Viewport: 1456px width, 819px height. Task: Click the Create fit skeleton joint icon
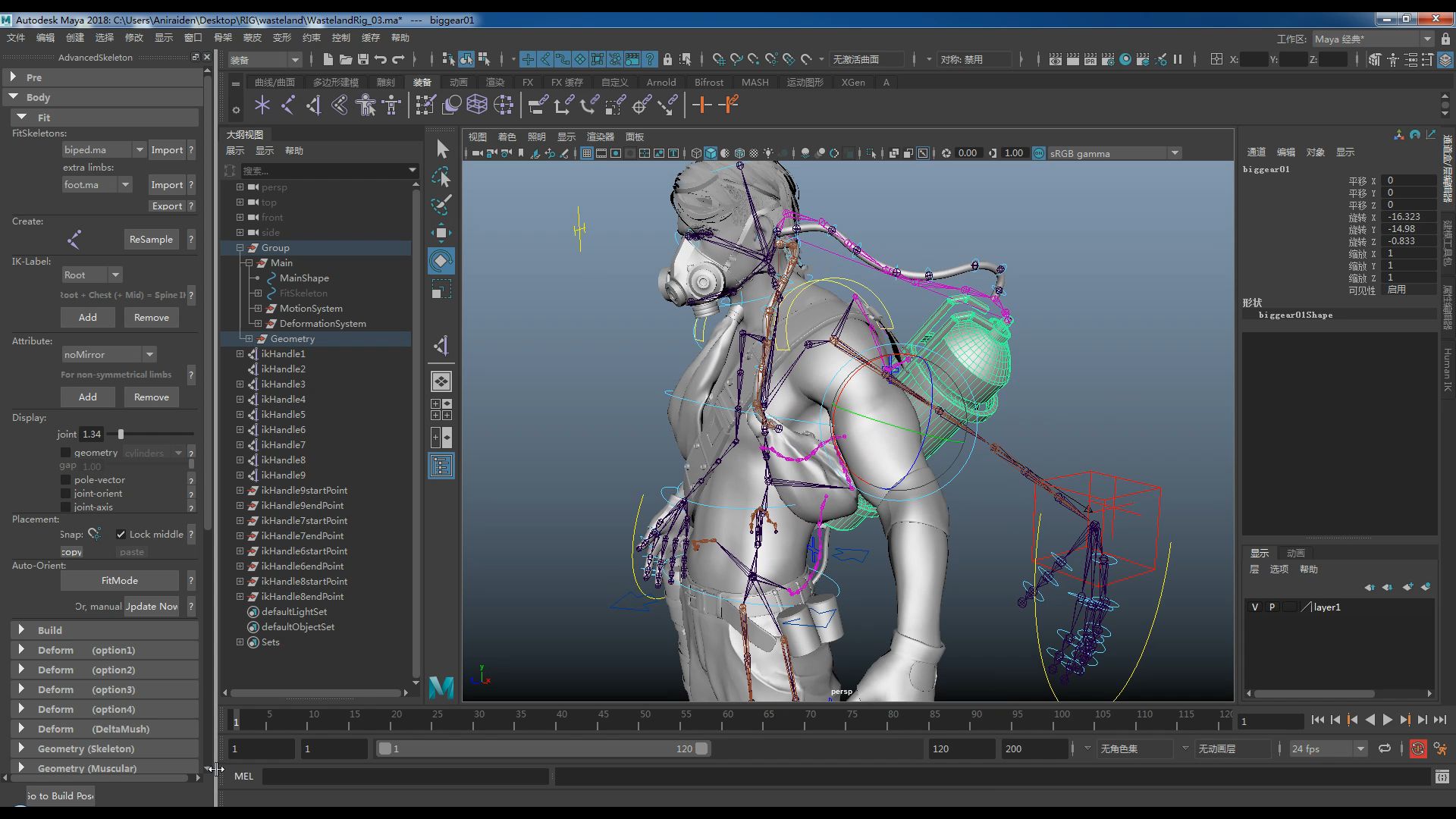point(74,240)
